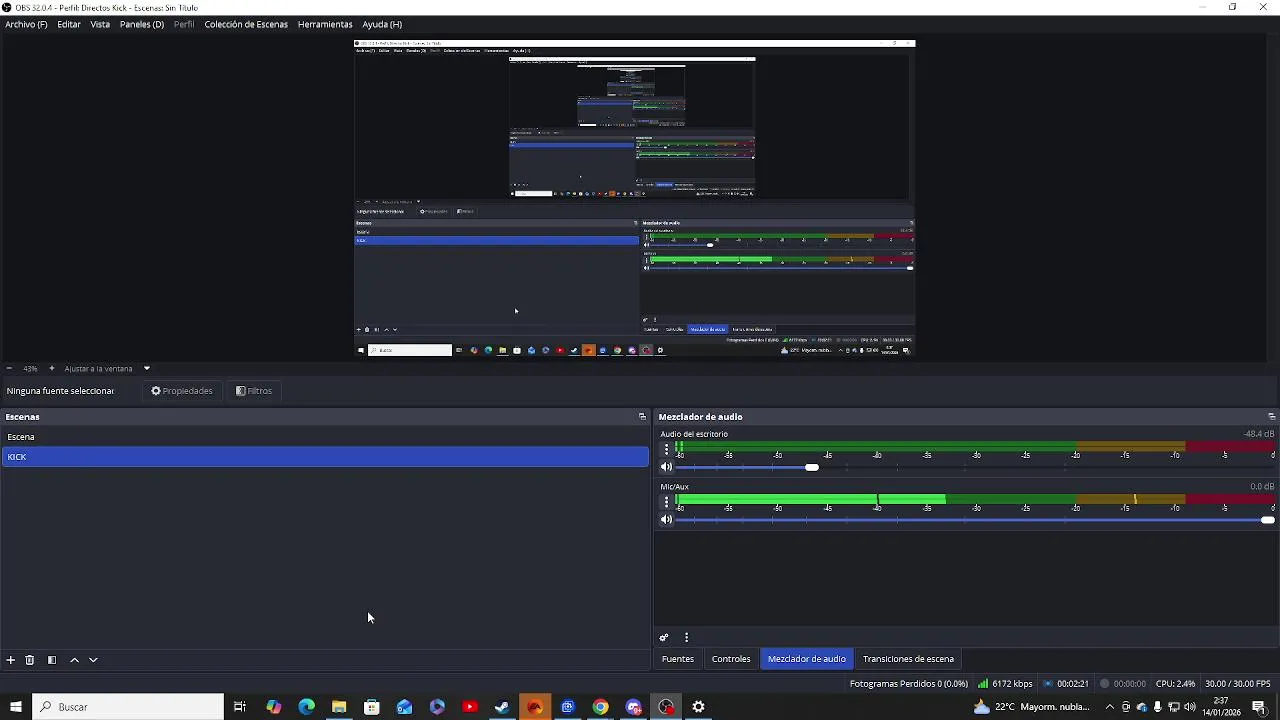The width and height of the screenshot is (1280, 720).
Task: Open the Vista menu
Action: coord(100,24)
